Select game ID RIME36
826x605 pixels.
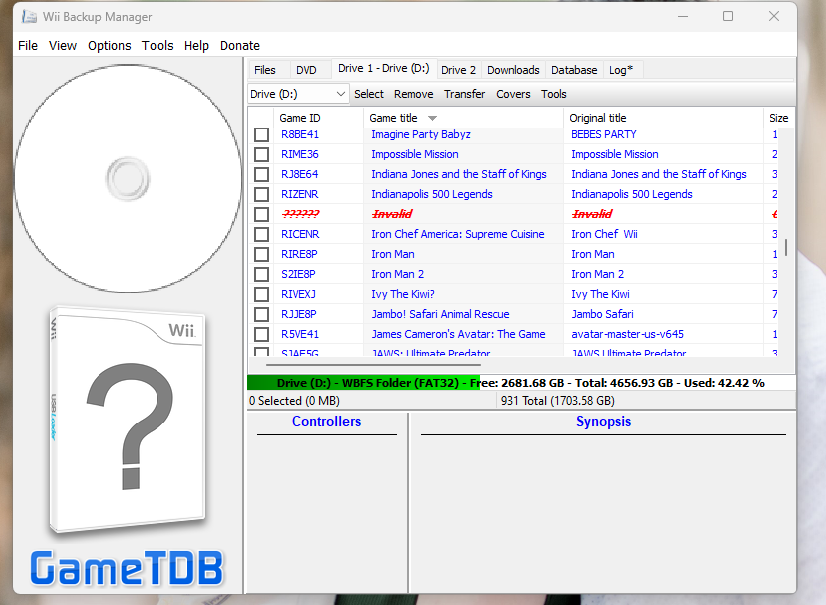(x=300, y=154)
